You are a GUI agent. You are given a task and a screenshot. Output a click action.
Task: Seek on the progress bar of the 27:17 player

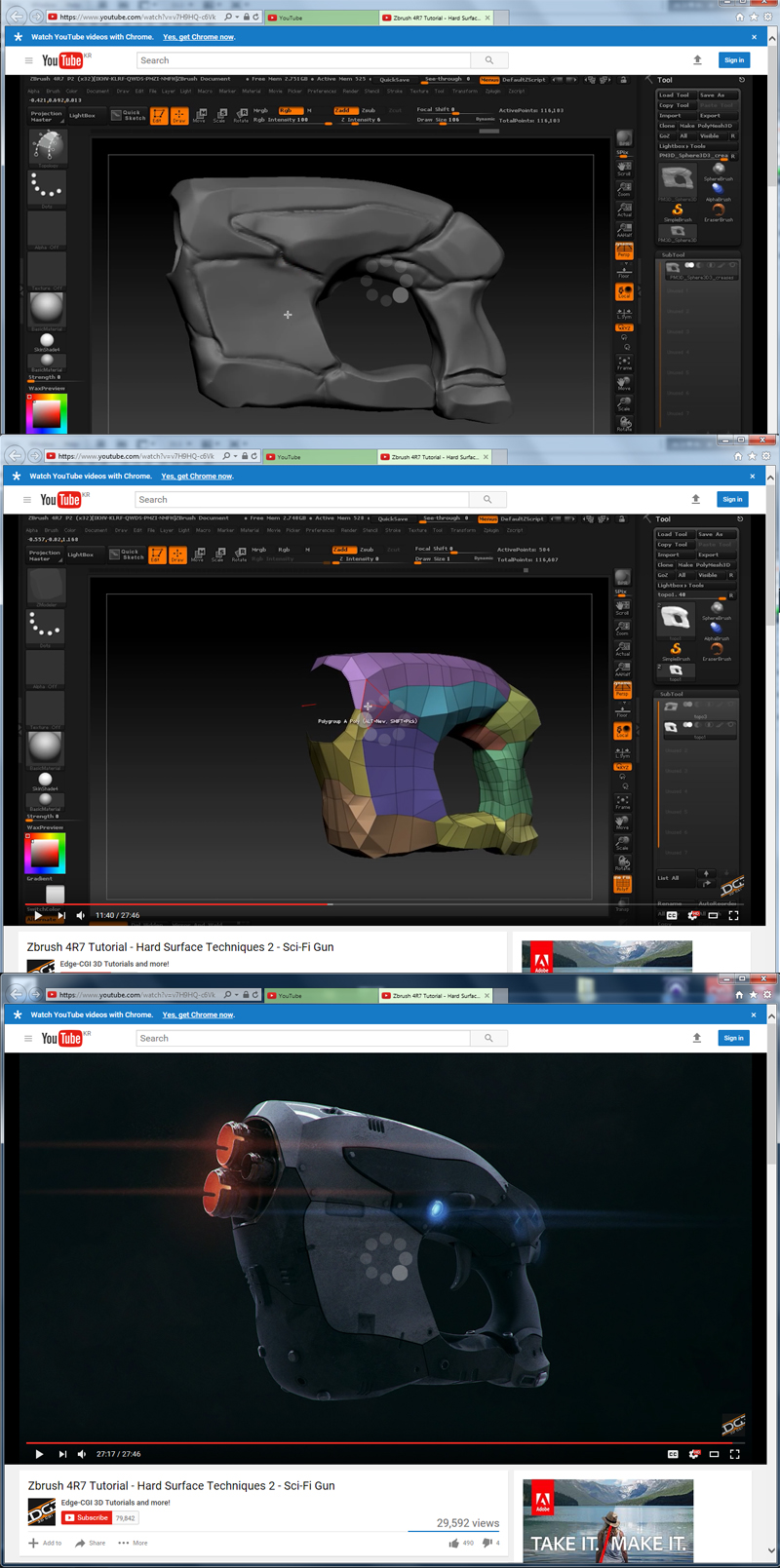385,1442
